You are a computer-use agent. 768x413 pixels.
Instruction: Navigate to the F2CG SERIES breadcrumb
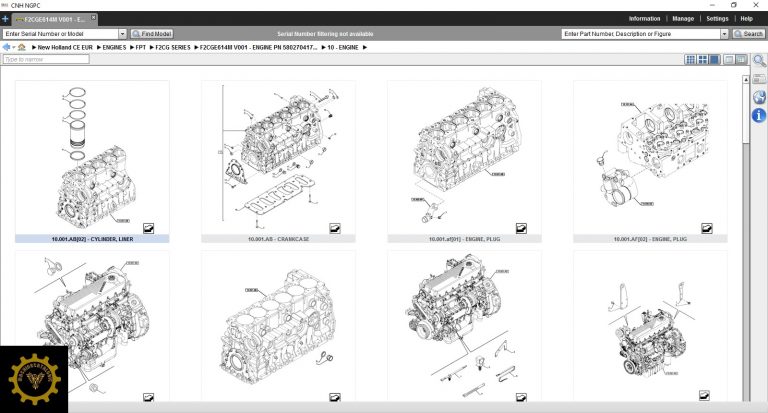click(173, 48)
